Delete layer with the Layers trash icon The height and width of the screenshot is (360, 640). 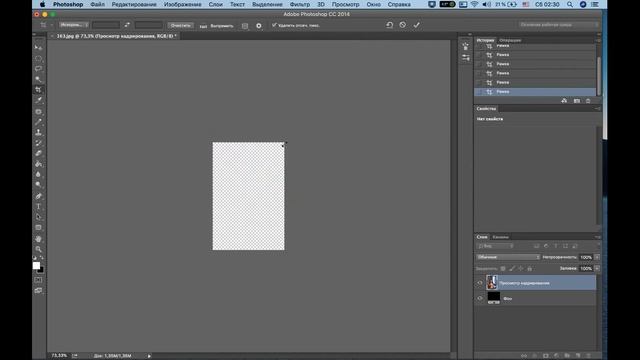click(x=589, y=356)
